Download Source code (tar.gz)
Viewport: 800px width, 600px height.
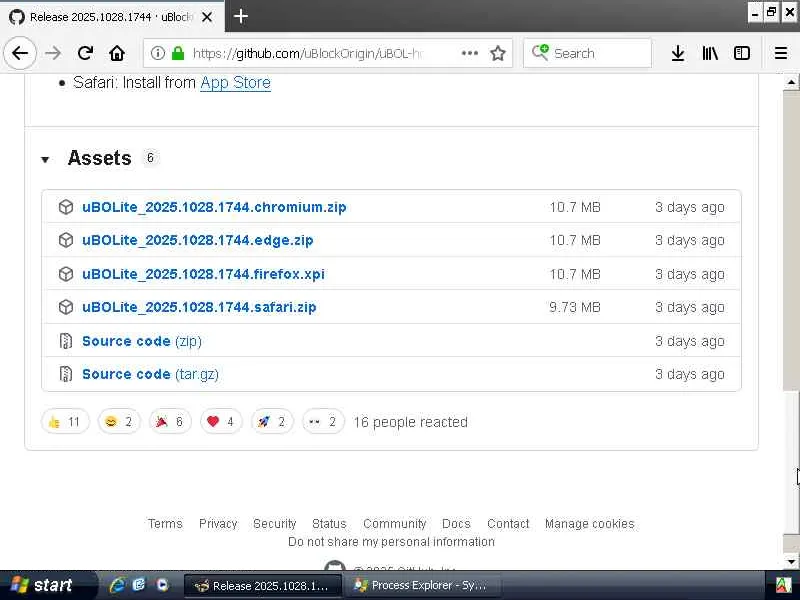click(150, 374)
